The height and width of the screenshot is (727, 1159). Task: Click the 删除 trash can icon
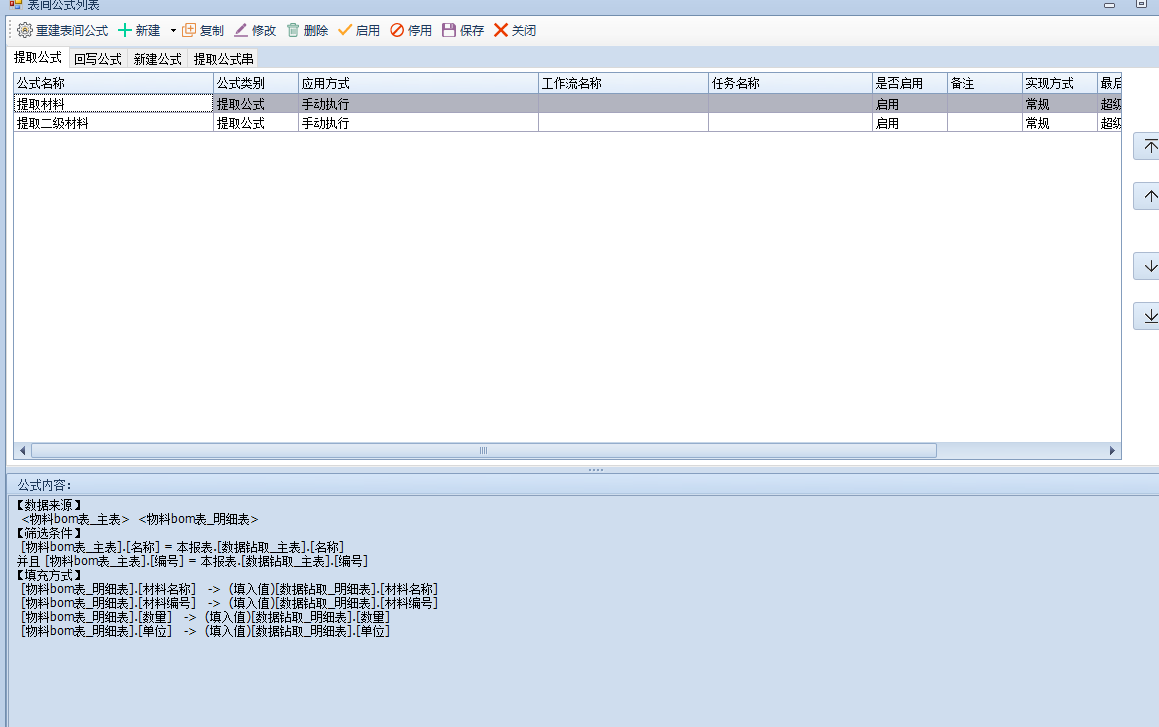tap(293, 31)
